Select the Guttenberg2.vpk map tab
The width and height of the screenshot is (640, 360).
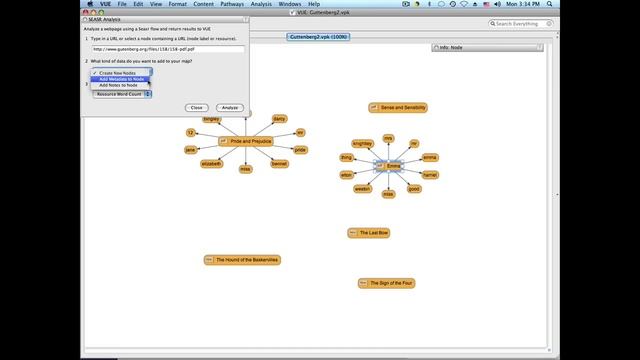point(318,37)
